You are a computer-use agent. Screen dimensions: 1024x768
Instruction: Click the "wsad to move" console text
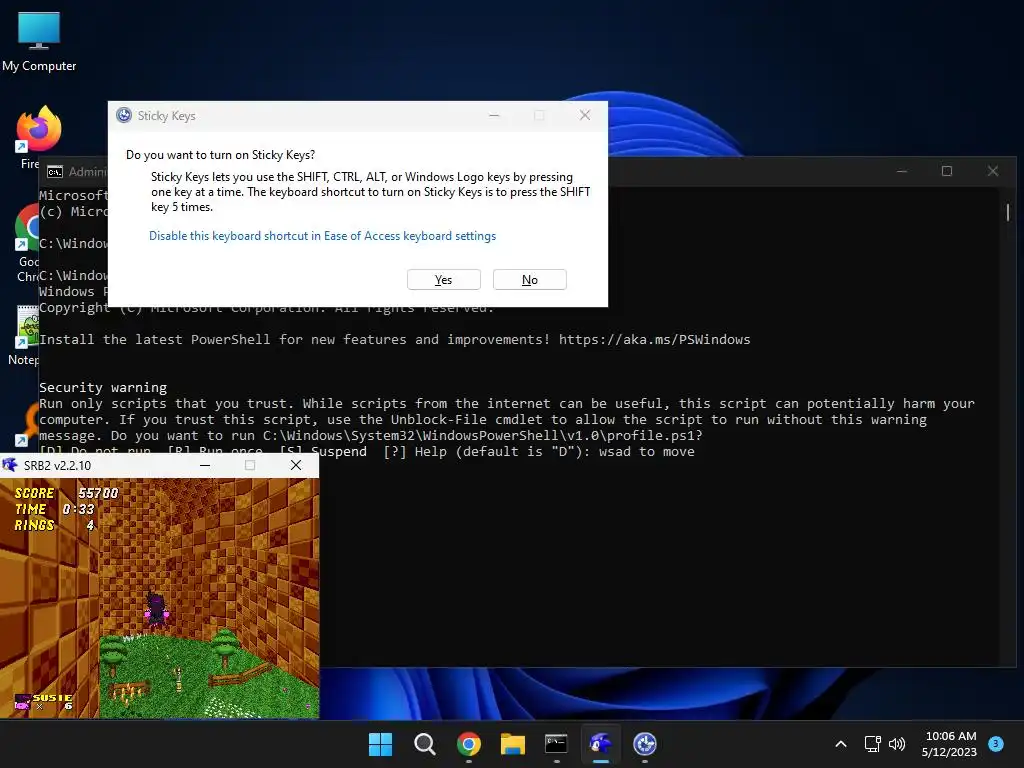click(647, 452)
